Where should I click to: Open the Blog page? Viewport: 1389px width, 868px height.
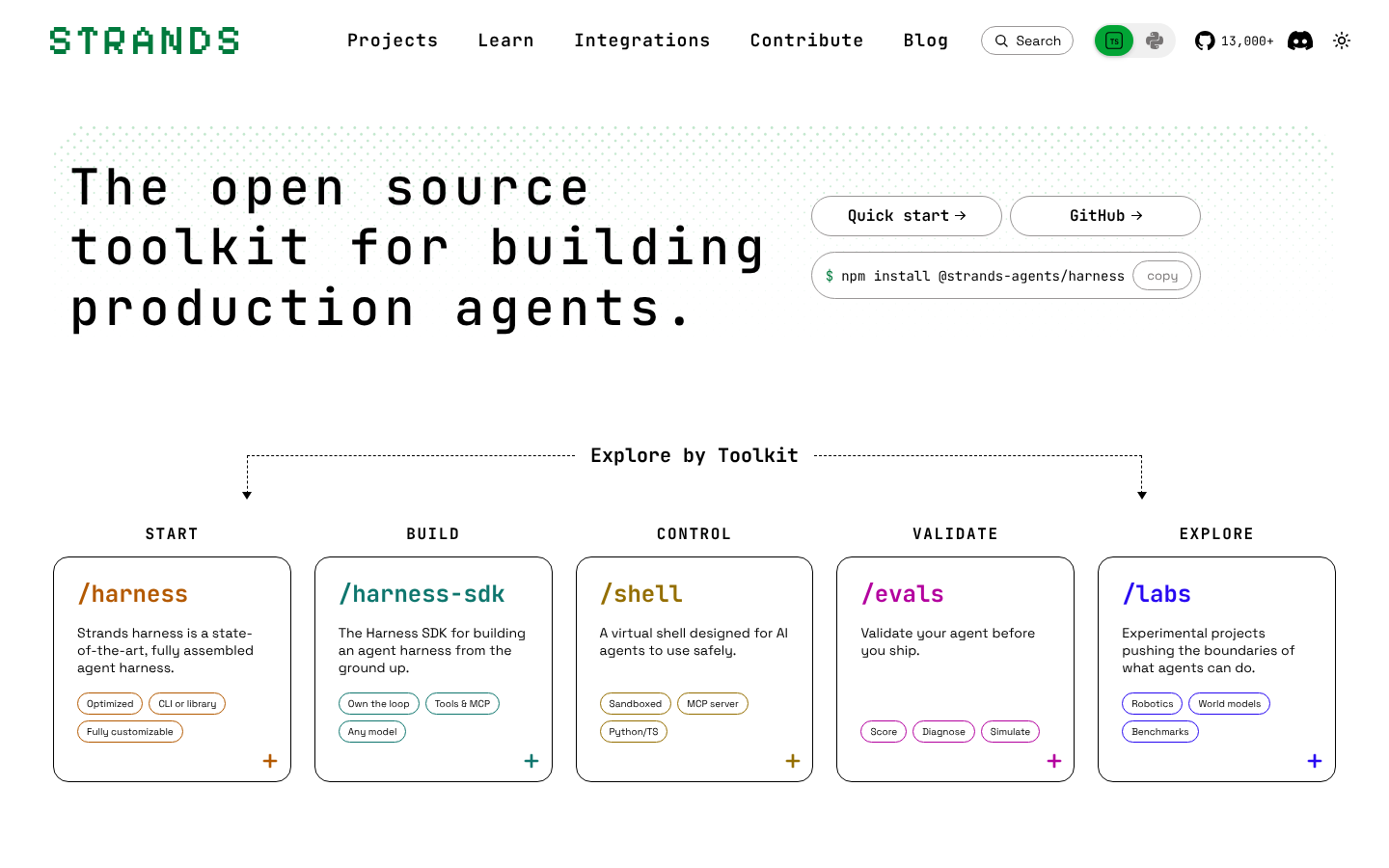pos(926,41)
